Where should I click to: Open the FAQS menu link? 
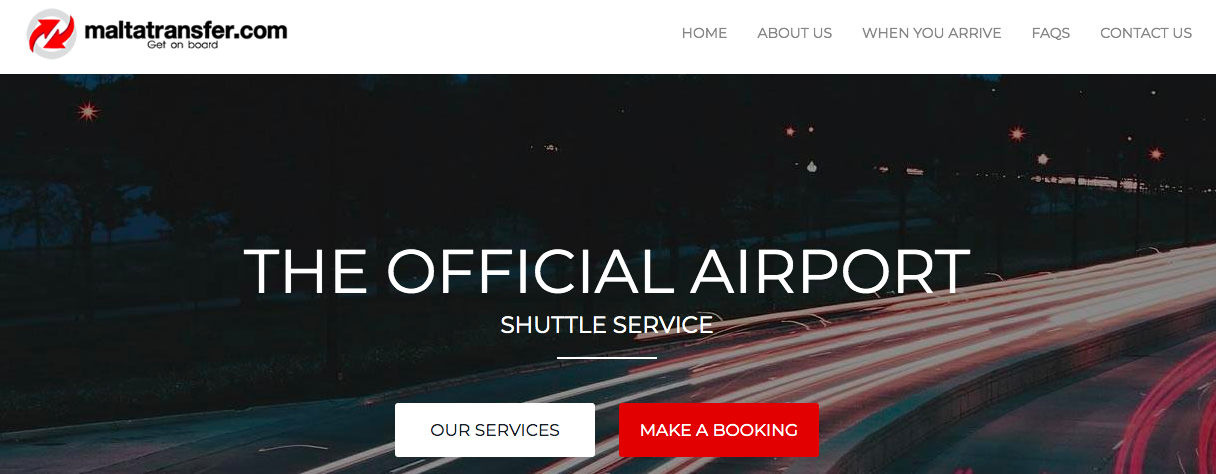pos(1050,33)
